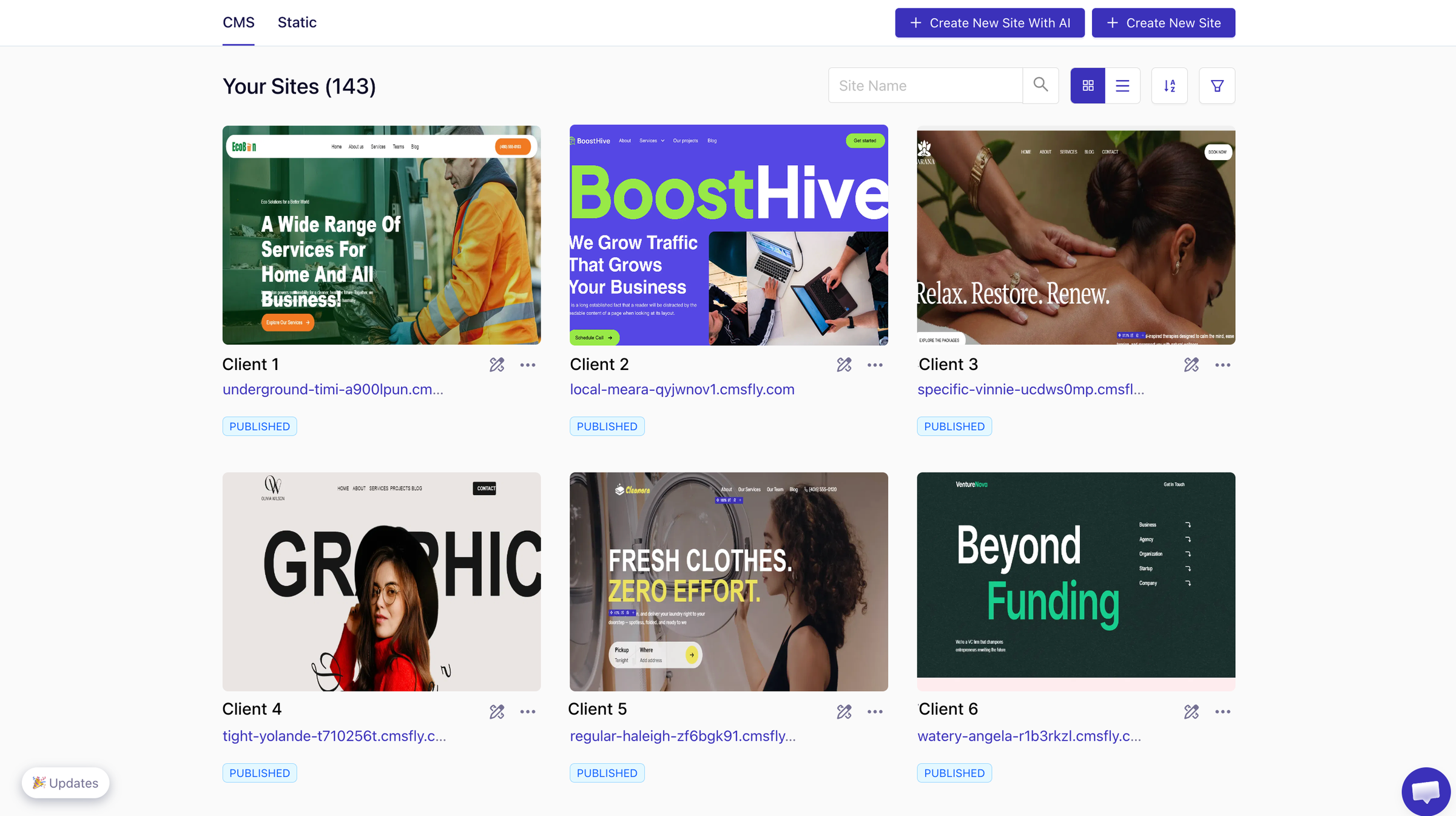This screenshot has height=816, width=1456.
Task: Select the CMS tab
Action: click(238, 22)
